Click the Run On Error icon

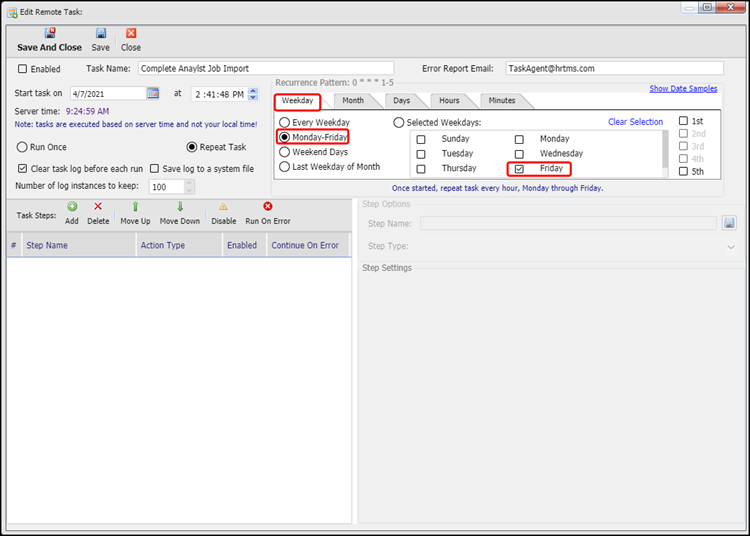268,207
